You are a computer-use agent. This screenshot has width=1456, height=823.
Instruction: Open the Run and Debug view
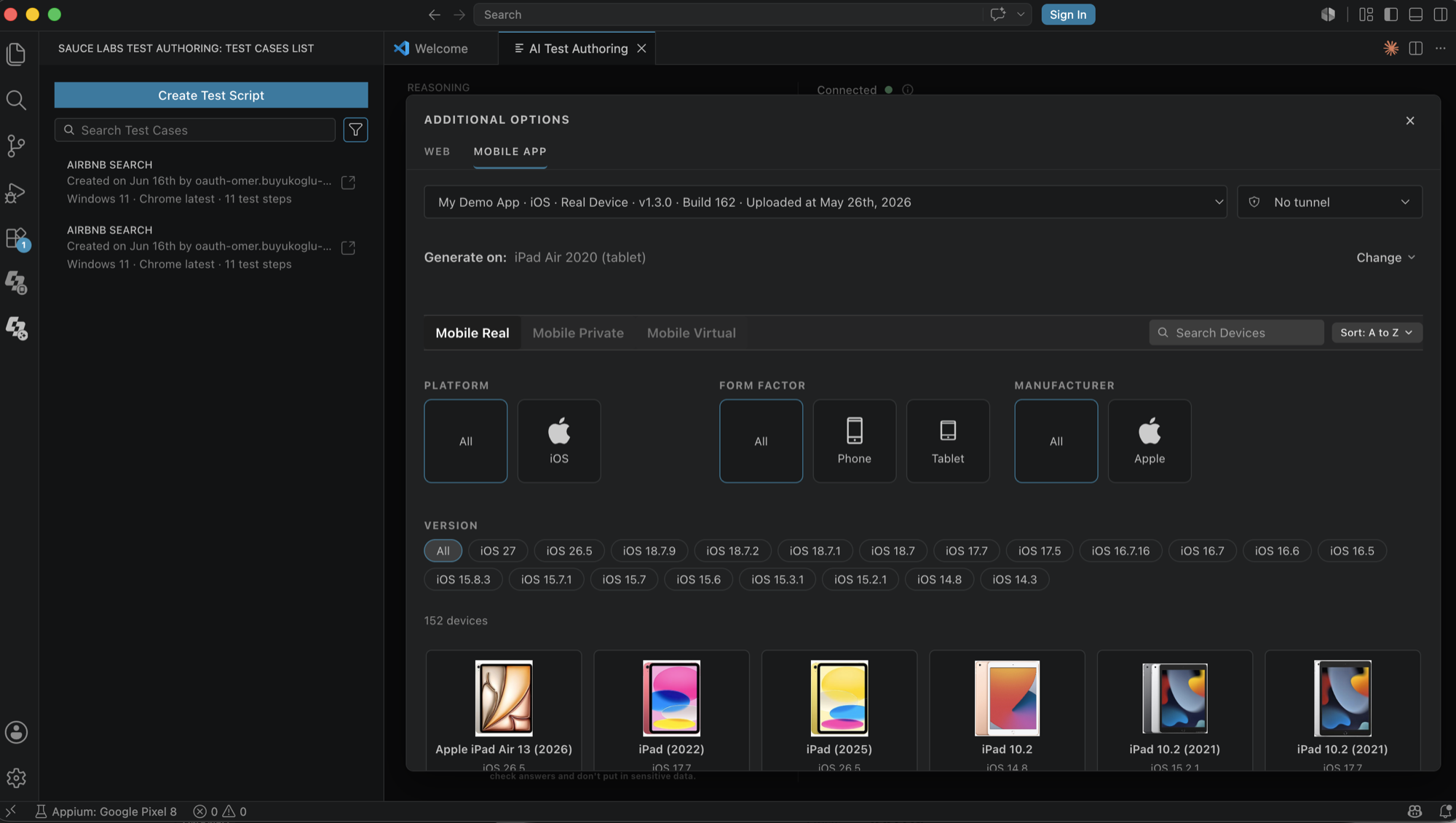16,192
